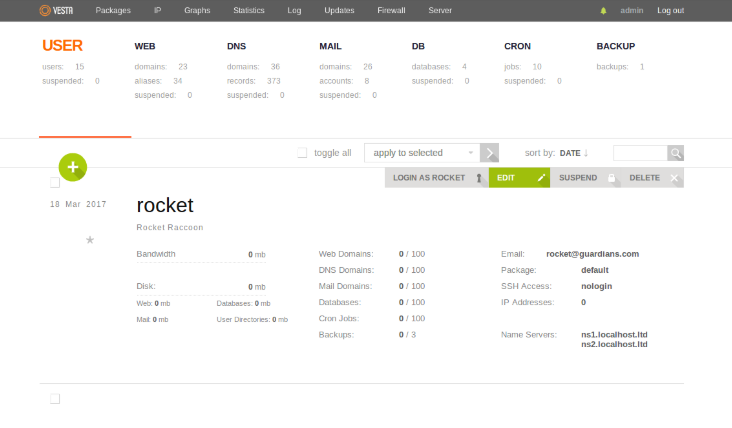This screenshot has width=732, height=428.
Task: Click the email rocket@guardians.com
Action: pos(592,254)
